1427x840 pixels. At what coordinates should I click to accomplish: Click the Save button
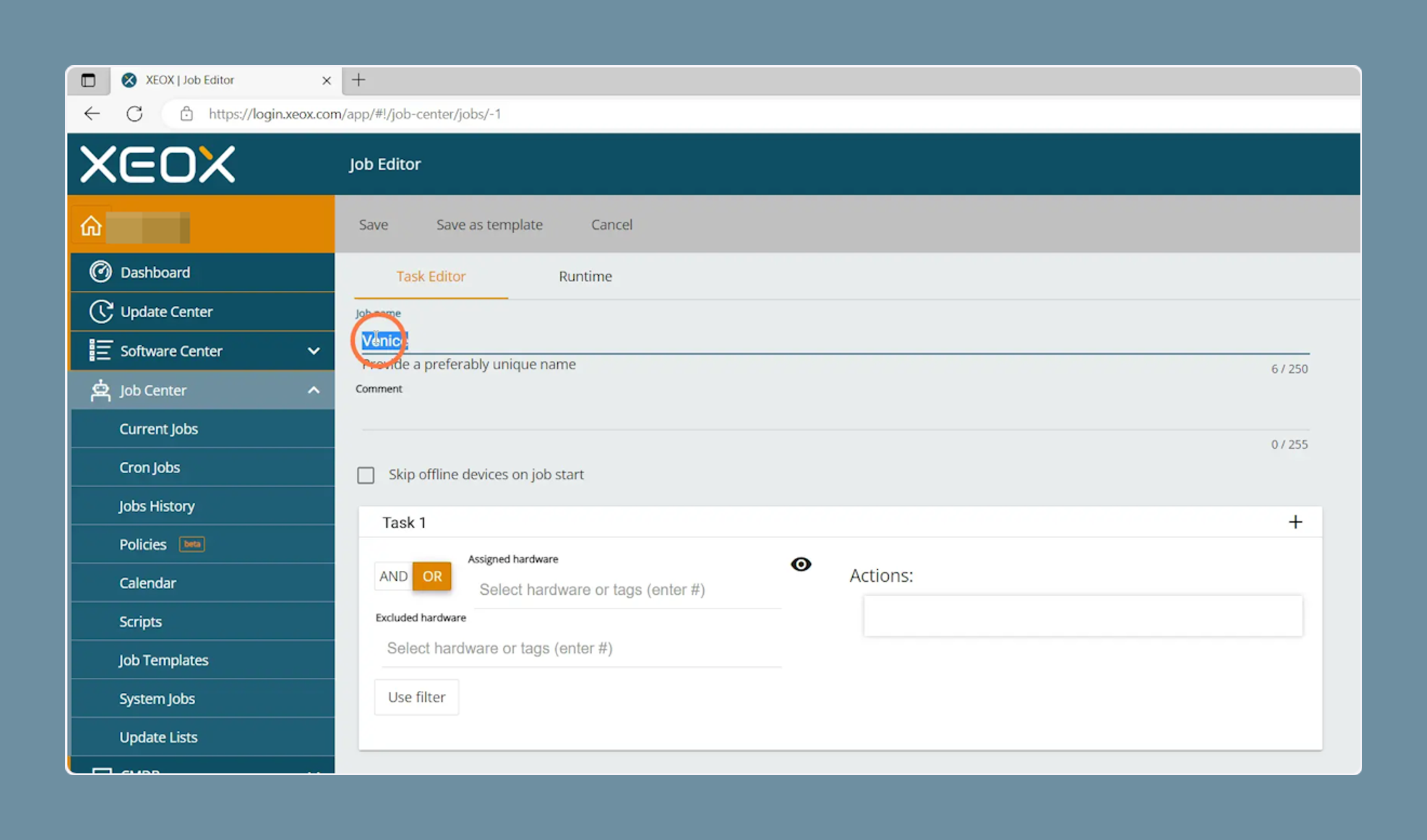[374, 224]
